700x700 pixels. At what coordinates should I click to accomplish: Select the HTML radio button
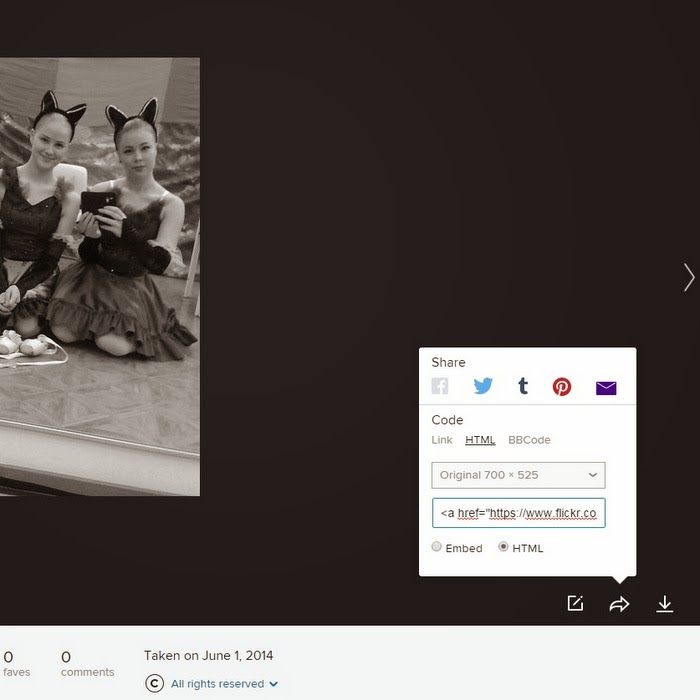coord(503,546)
